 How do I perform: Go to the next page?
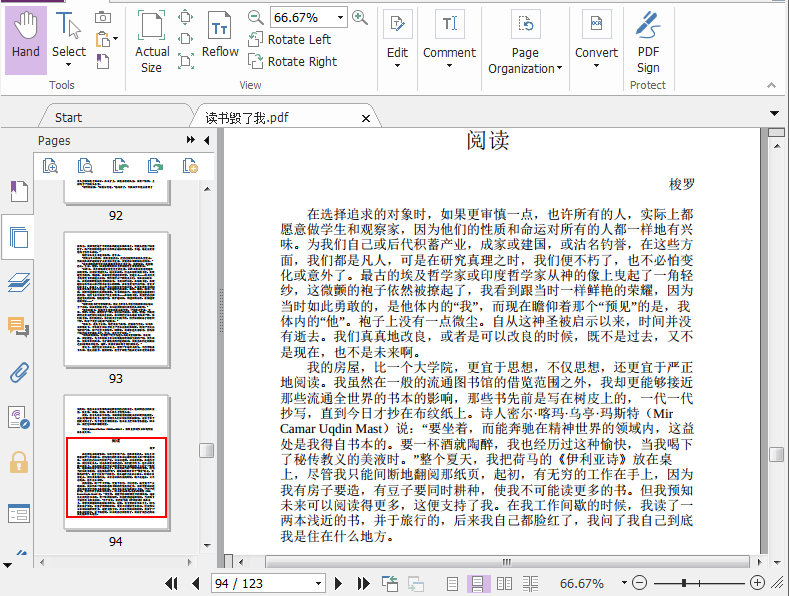339,583
